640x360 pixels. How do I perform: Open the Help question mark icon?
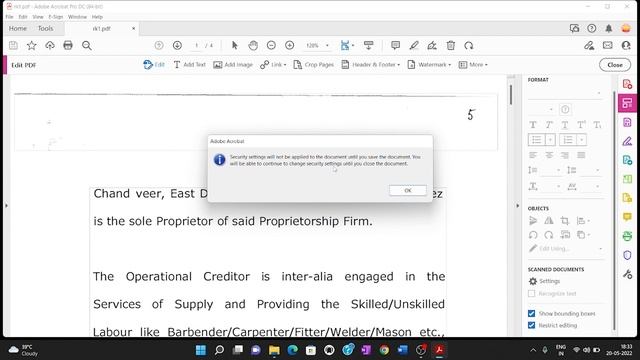[x=591, y=29]
